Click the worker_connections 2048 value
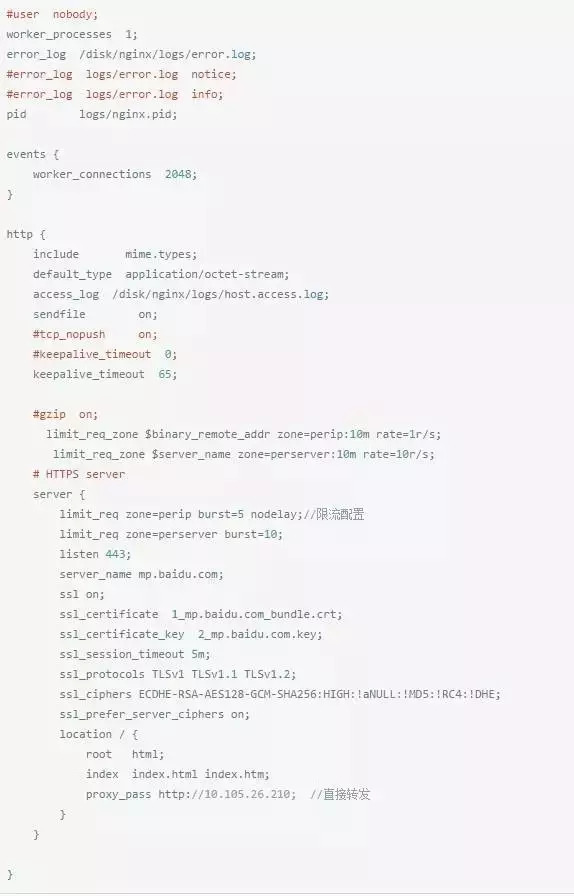The image size is (574, 896). coord(181,174)
